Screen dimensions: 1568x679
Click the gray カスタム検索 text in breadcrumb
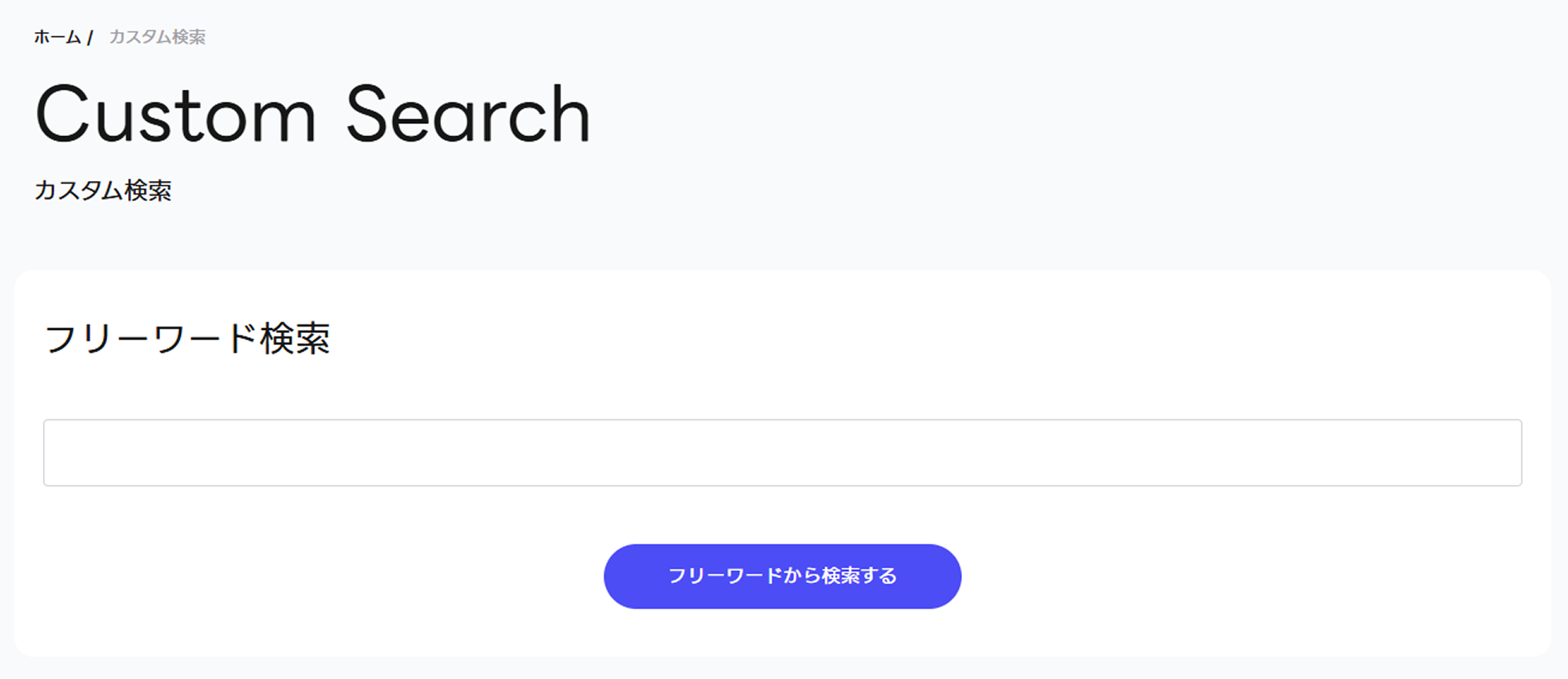(157, 37)
